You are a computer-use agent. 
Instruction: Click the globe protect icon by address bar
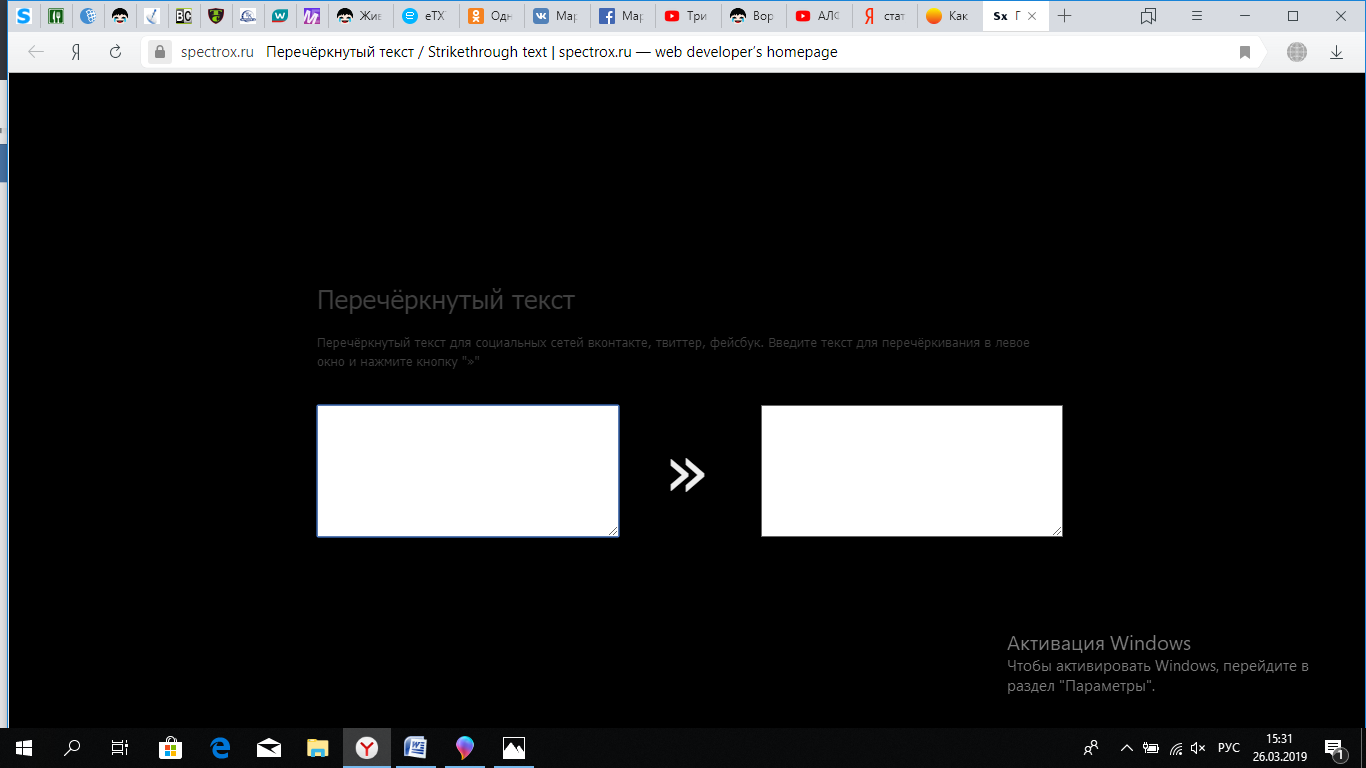[1297, 52]
